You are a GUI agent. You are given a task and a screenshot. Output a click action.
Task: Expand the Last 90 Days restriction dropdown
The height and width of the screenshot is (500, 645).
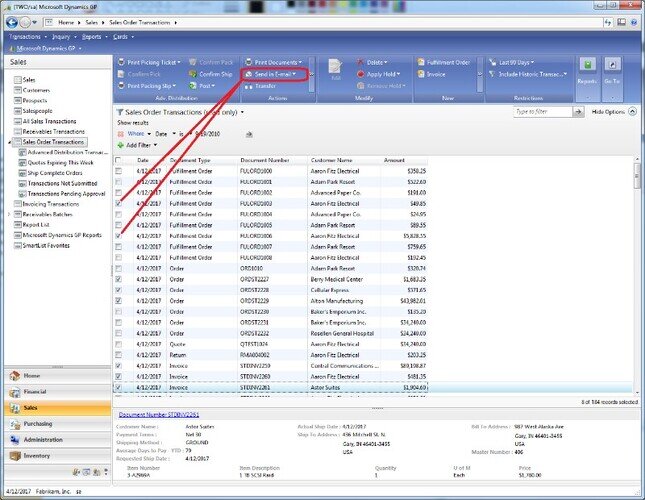pyautogui.click(x=511, y=62)
